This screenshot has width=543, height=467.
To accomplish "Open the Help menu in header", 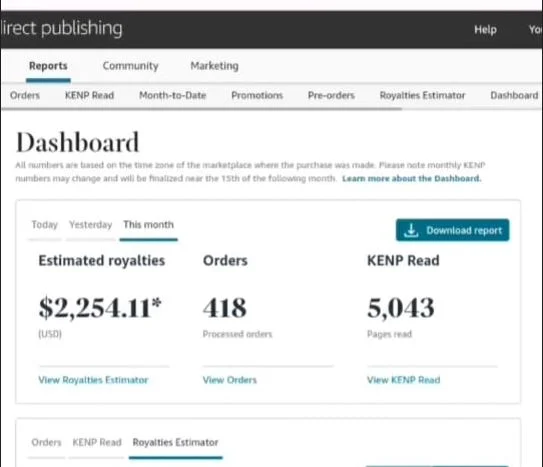I will point(485,30).
